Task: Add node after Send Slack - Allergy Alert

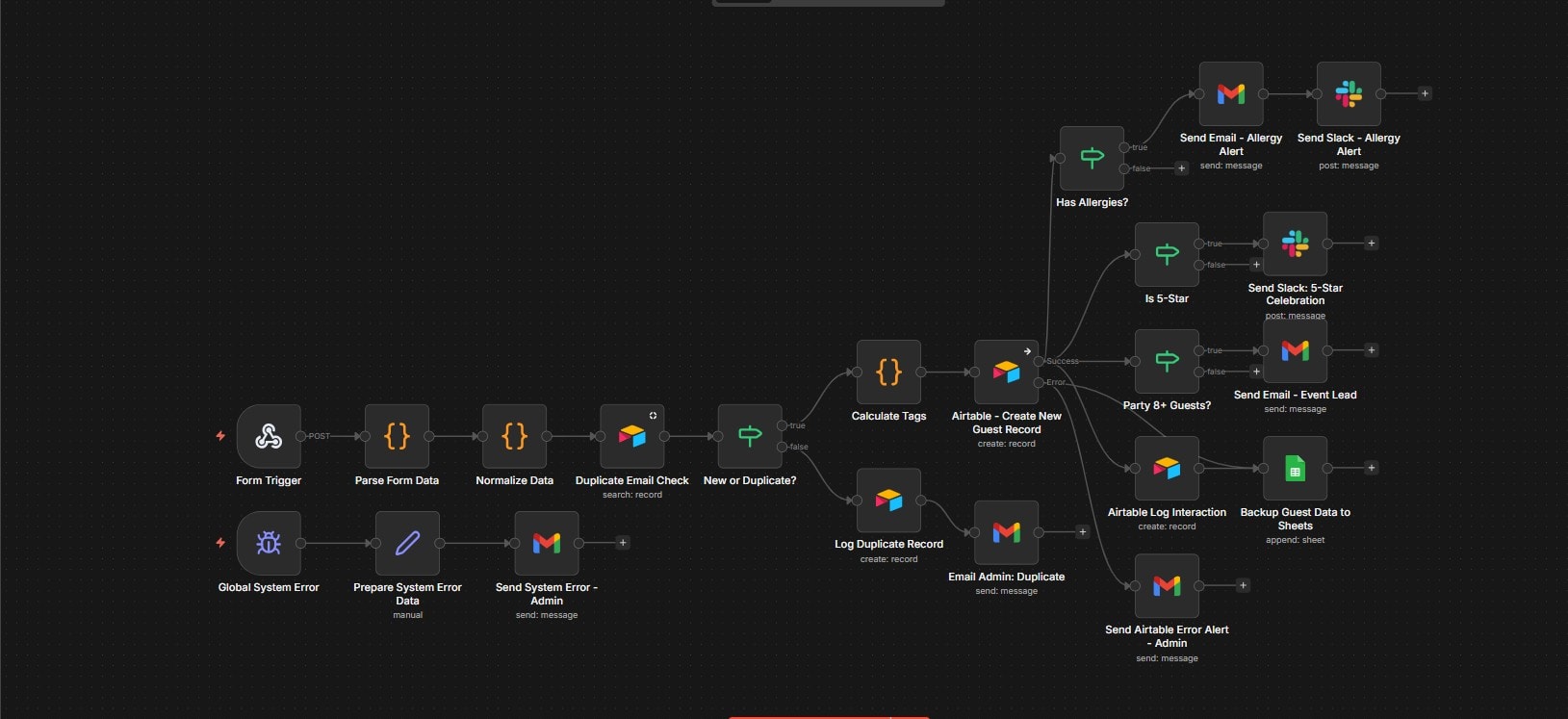Action: [1425, 93]
